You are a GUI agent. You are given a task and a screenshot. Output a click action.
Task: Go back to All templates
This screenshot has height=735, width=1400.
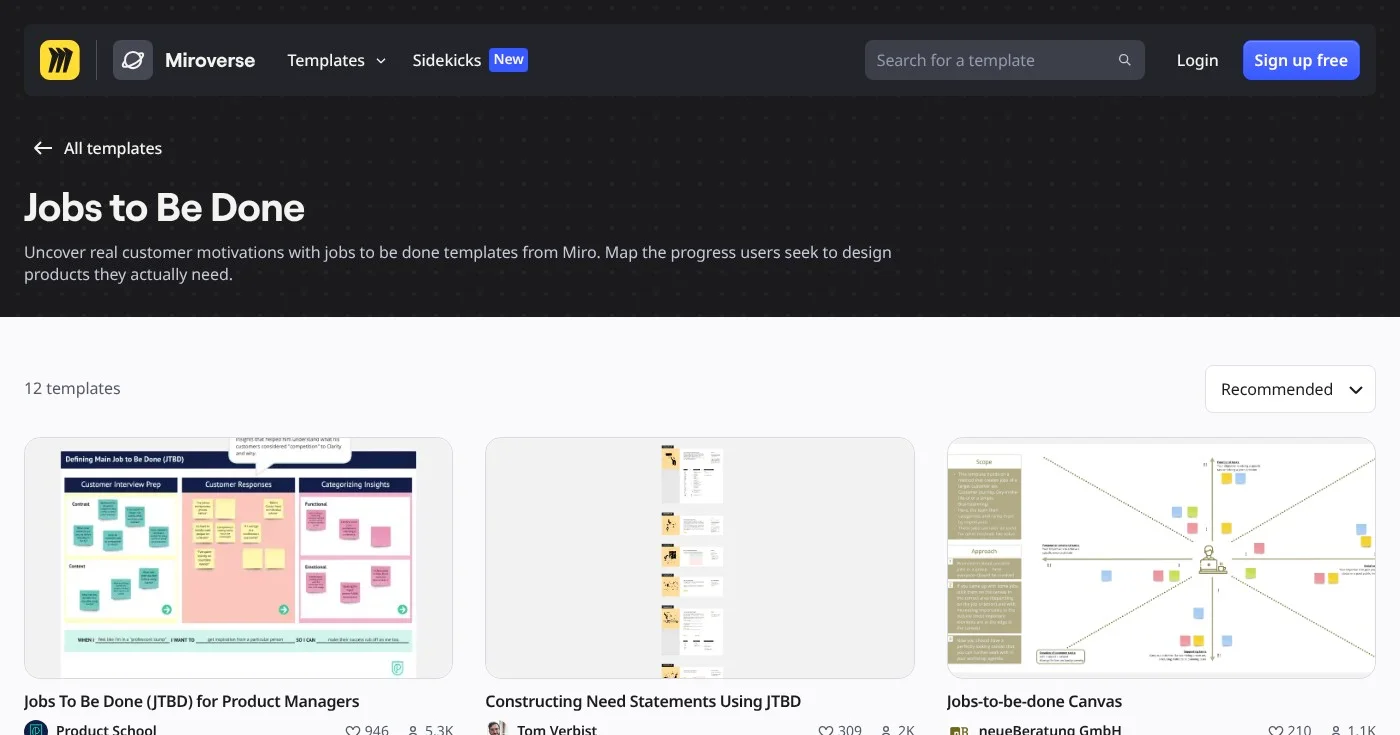pos(97,148)
